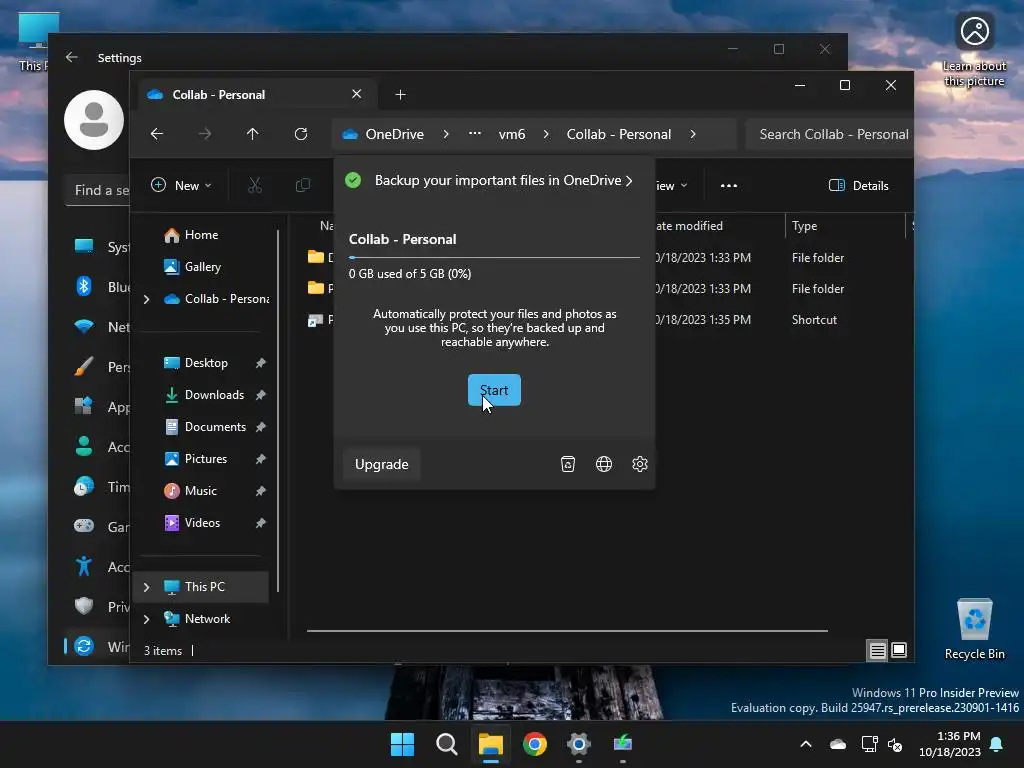
Task: Select the Collab - Personal tab
Action: tap(258, 95)
